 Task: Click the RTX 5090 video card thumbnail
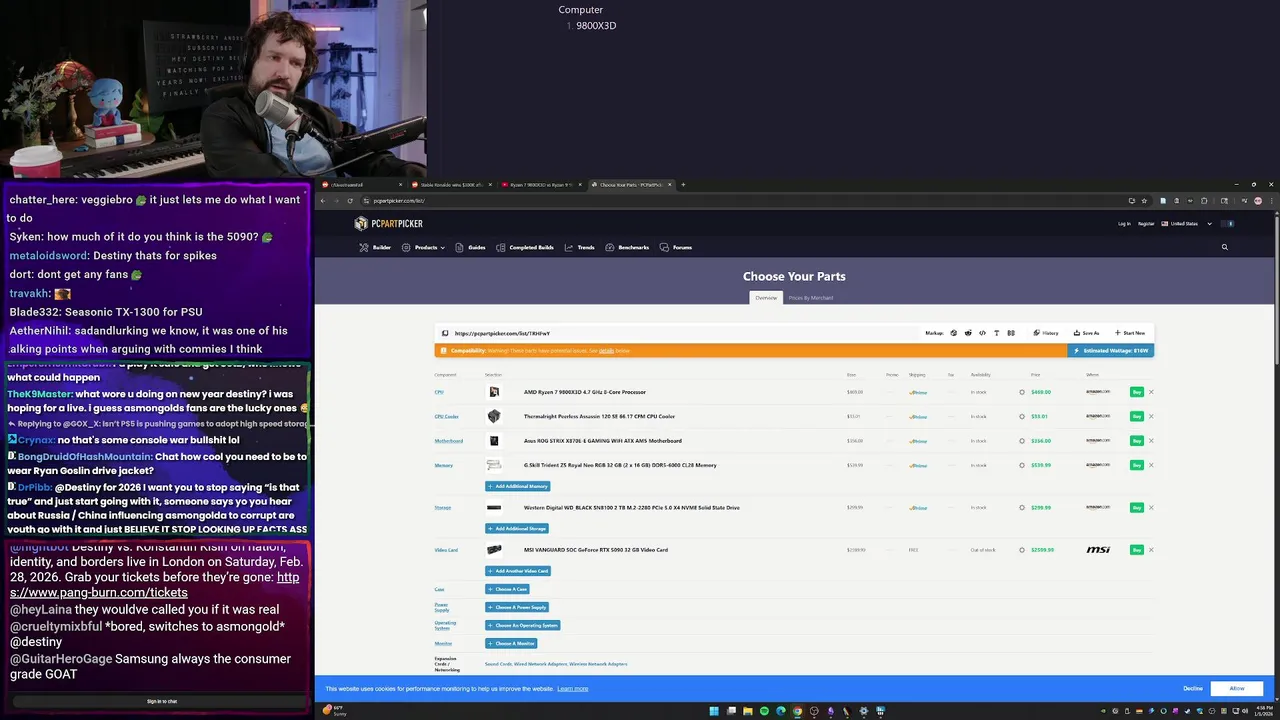(x=494, y=550)
